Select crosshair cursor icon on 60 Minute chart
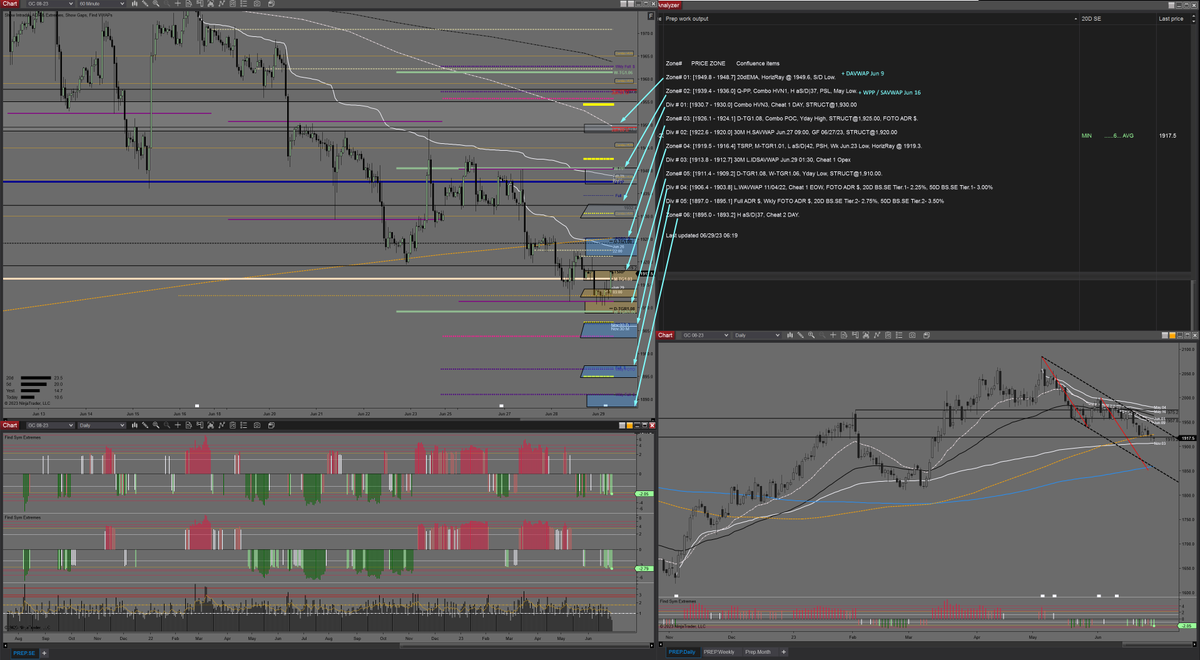 pos(177,4)
